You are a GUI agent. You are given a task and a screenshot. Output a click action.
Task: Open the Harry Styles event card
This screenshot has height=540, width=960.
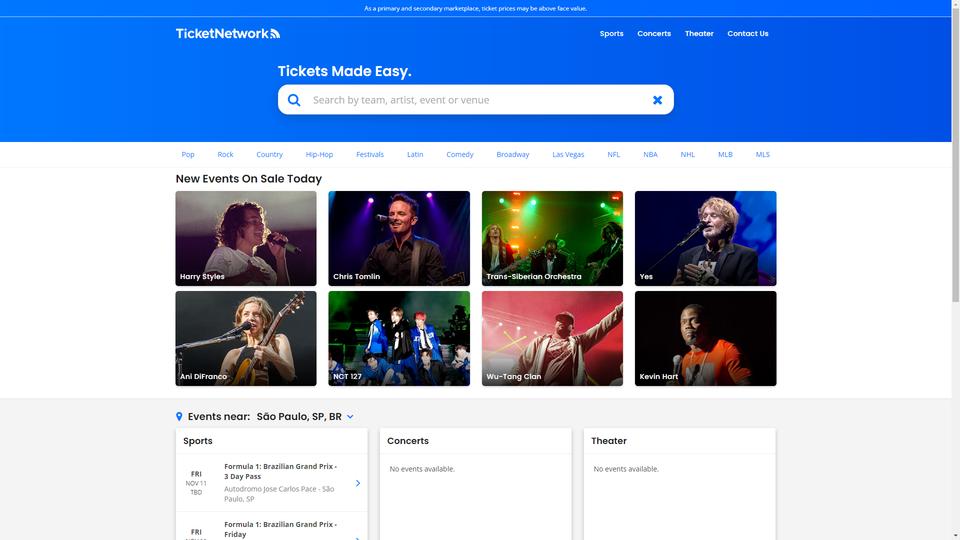pyautogui.click(x=246, y=238)
